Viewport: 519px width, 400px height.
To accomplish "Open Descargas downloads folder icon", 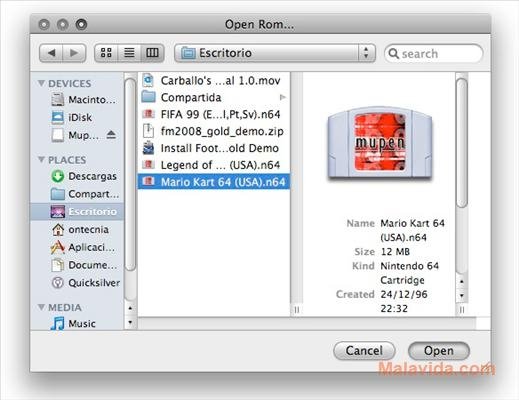I will click(58, 176).
